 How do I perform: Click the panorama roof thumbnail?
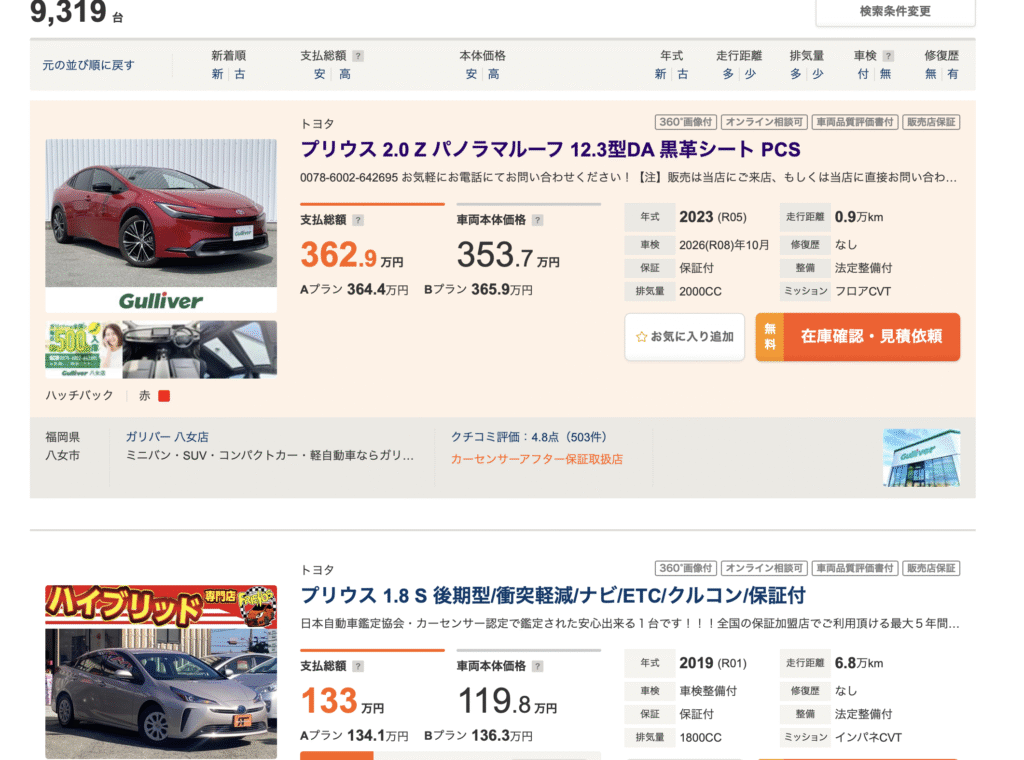coord(238,349)
